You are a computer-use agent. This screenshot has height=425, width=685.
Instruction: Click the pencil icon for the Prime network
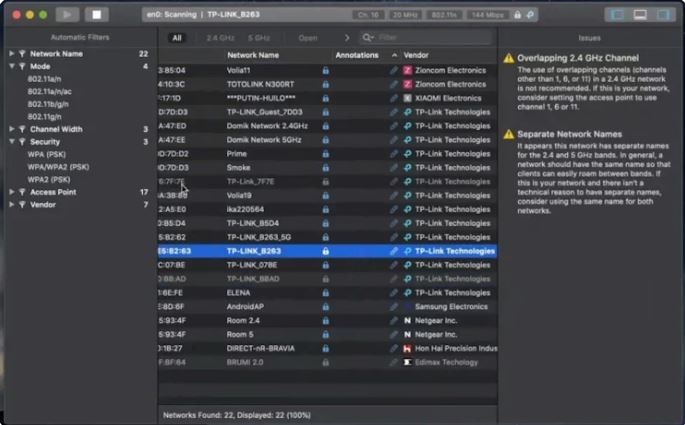394,154
